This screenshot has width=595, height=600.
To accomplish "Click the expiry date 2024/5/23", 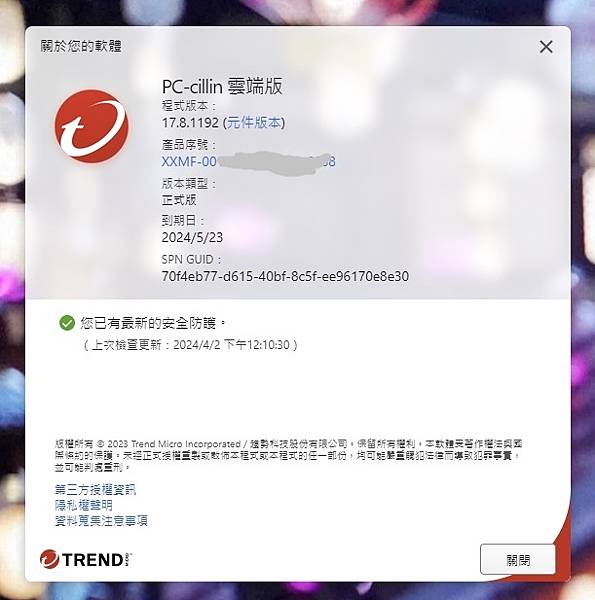I will point(192,237).
